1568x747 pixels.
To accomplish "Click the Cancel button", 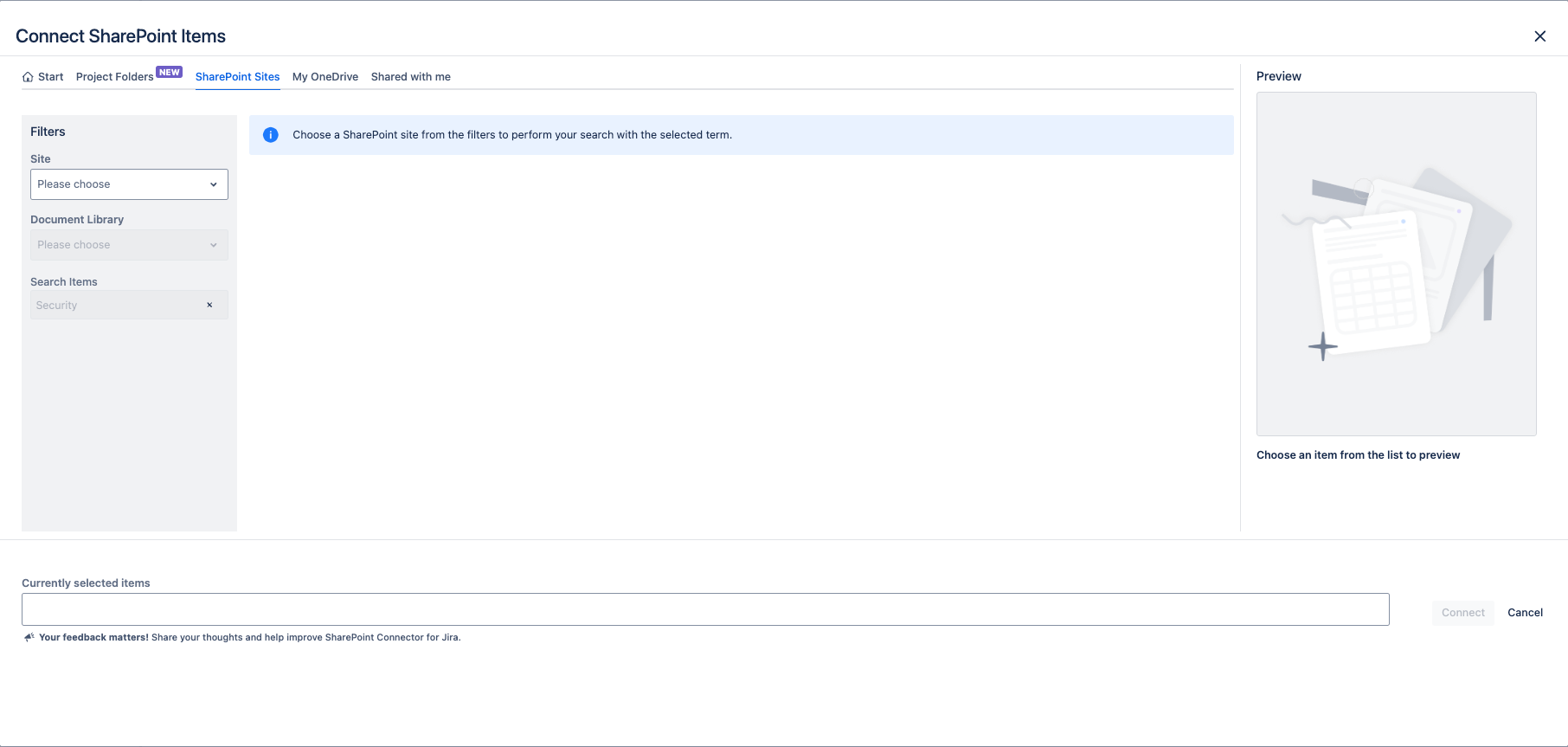I will [1525, 613].
